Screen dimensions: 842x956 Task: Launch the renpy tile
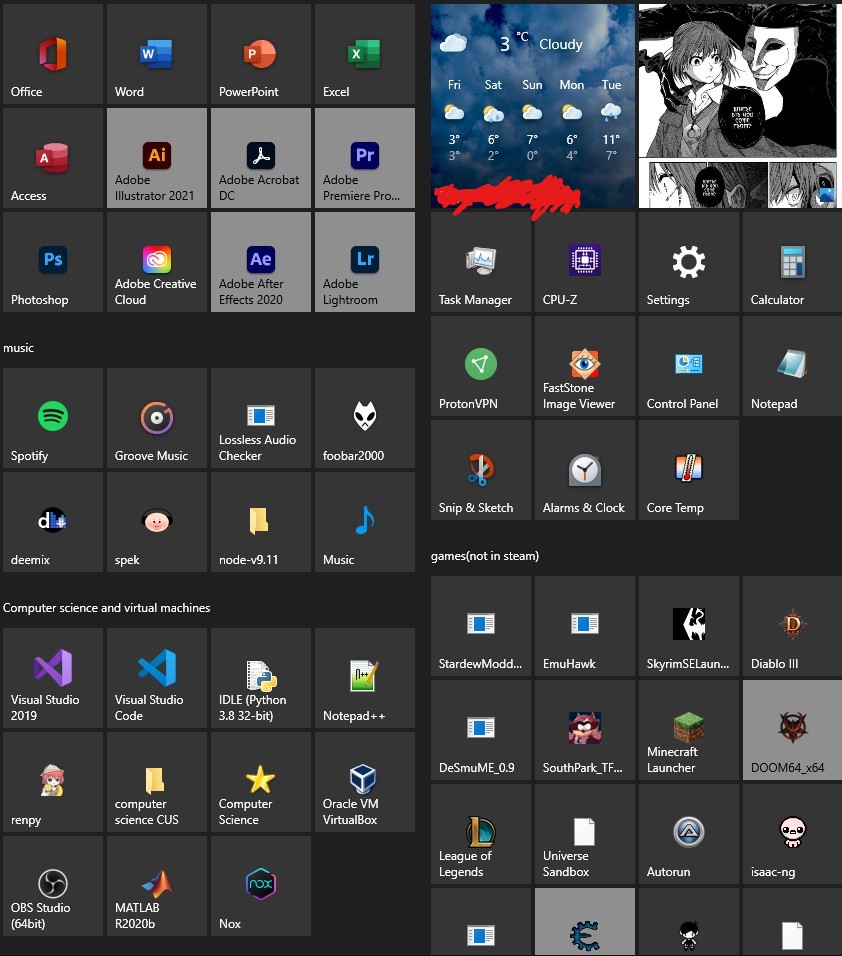point(53,782)
